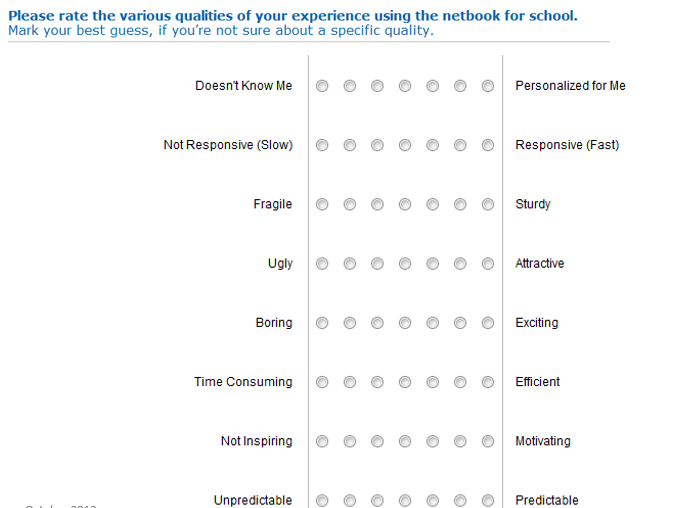
Task: Pick the radio button closest to Sturdy
Action: (488, 204)
